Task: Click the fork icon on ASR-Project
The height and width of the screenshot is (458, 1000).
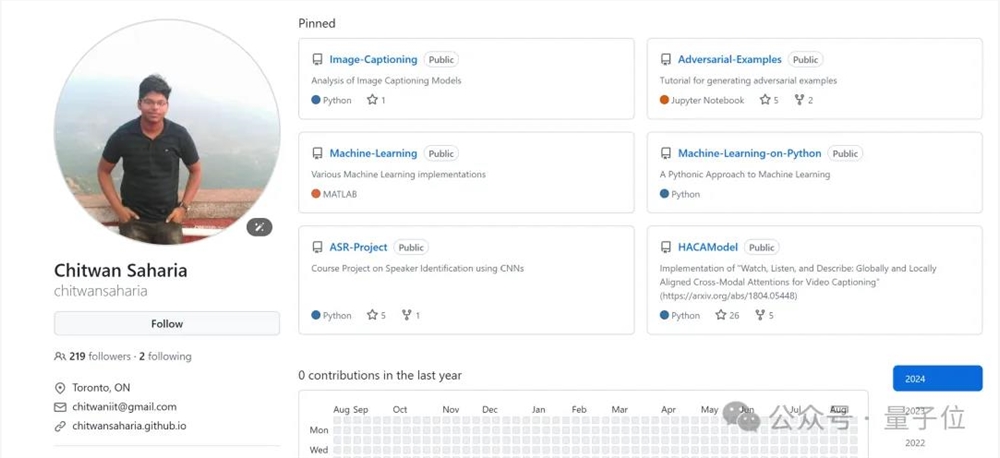Action: (x=406, y=315)
